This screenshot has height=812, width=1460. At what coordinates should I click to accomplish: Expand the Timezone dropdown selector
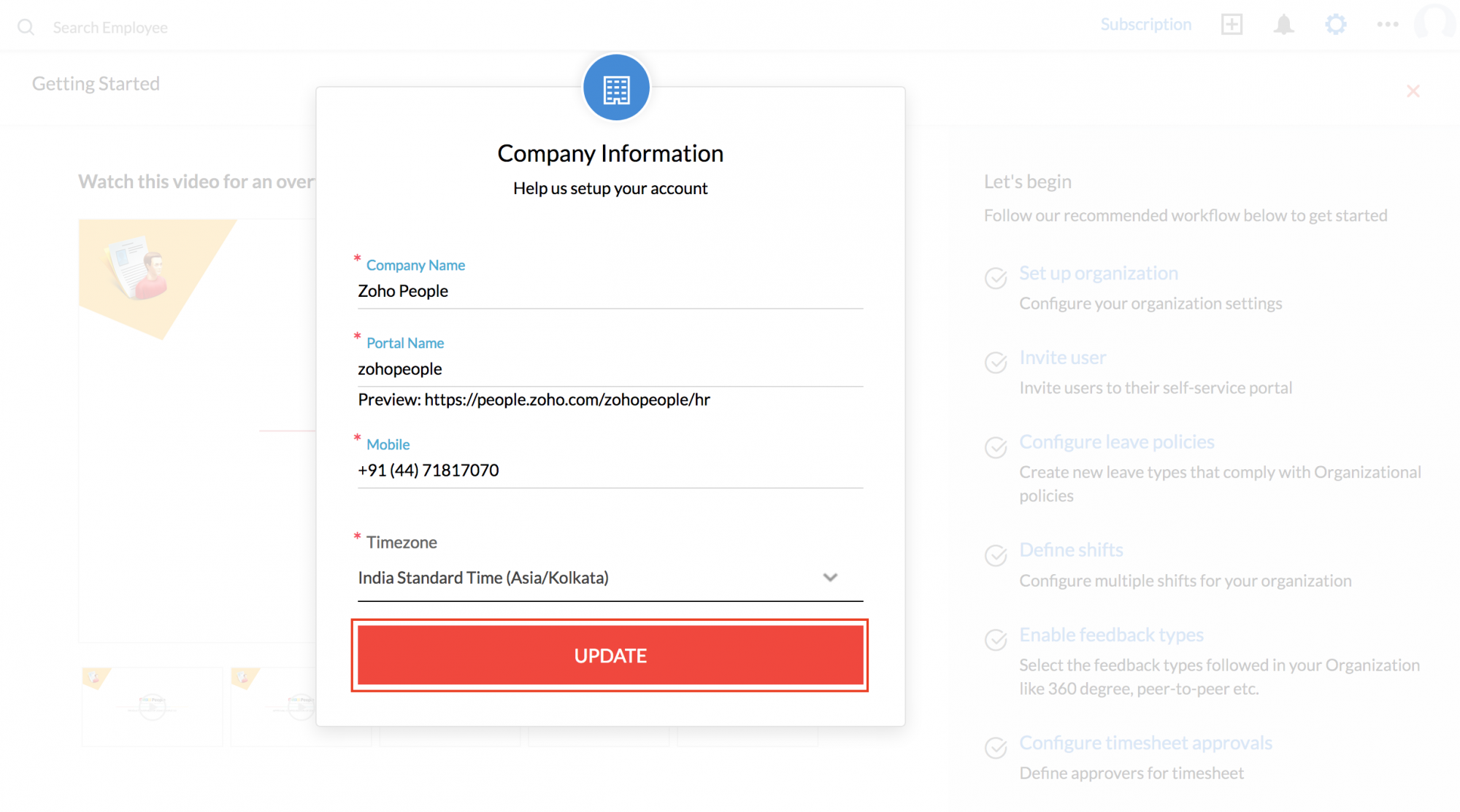point(832,577)
